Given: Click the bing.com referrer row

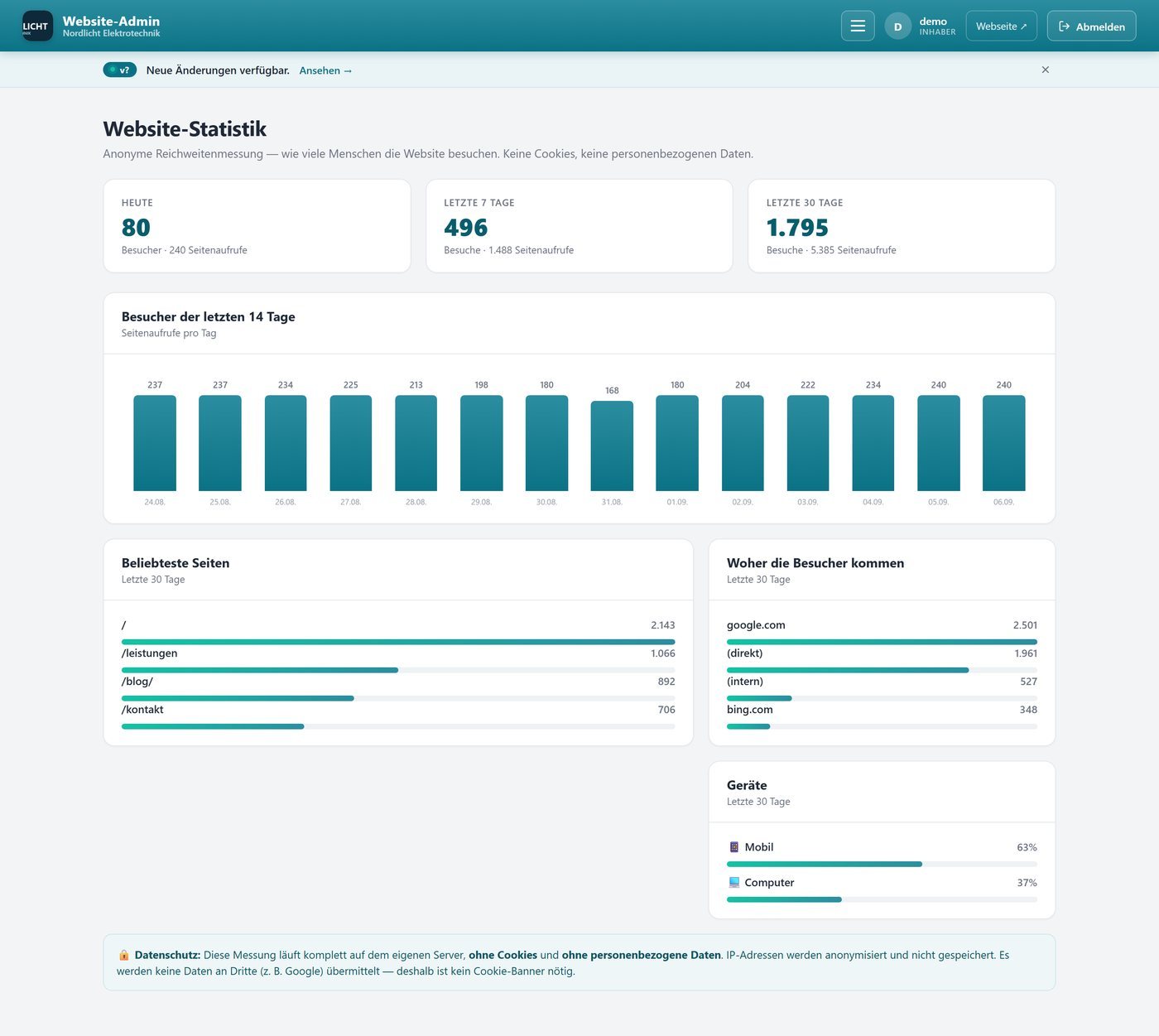Looking at the screenshot, I should [882, 717].
